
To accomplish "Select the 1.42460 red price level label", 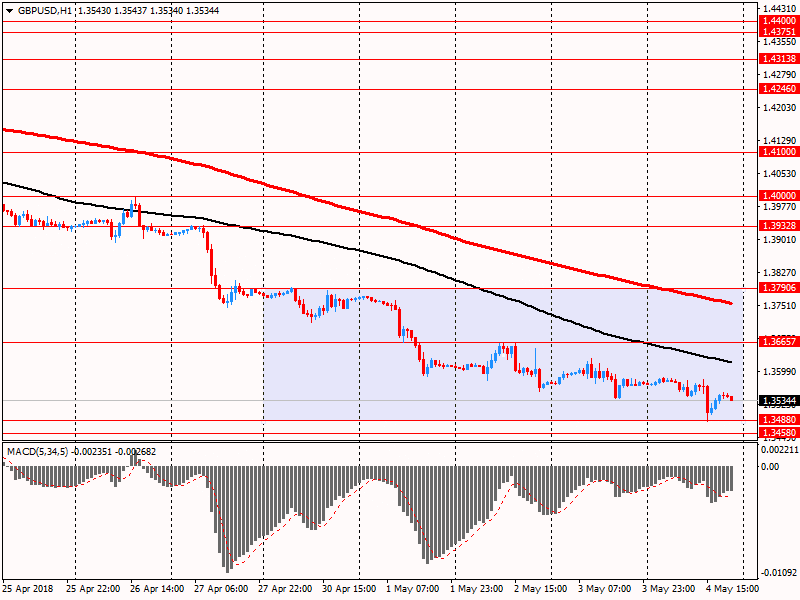I will (x=779, y=89).
